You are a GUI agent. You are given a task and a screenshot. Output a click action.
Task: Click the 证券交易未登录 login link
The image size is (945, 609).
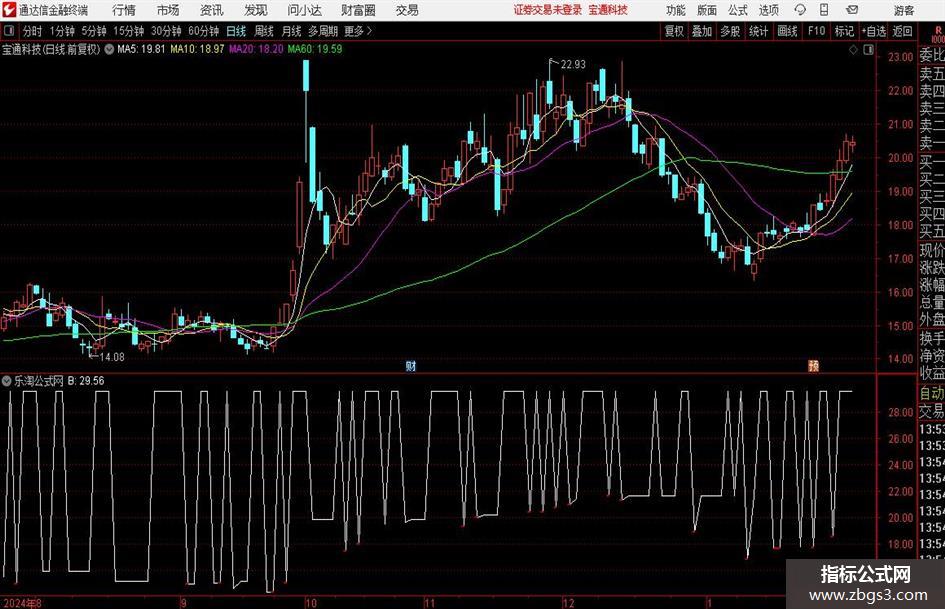click(547, 10)
